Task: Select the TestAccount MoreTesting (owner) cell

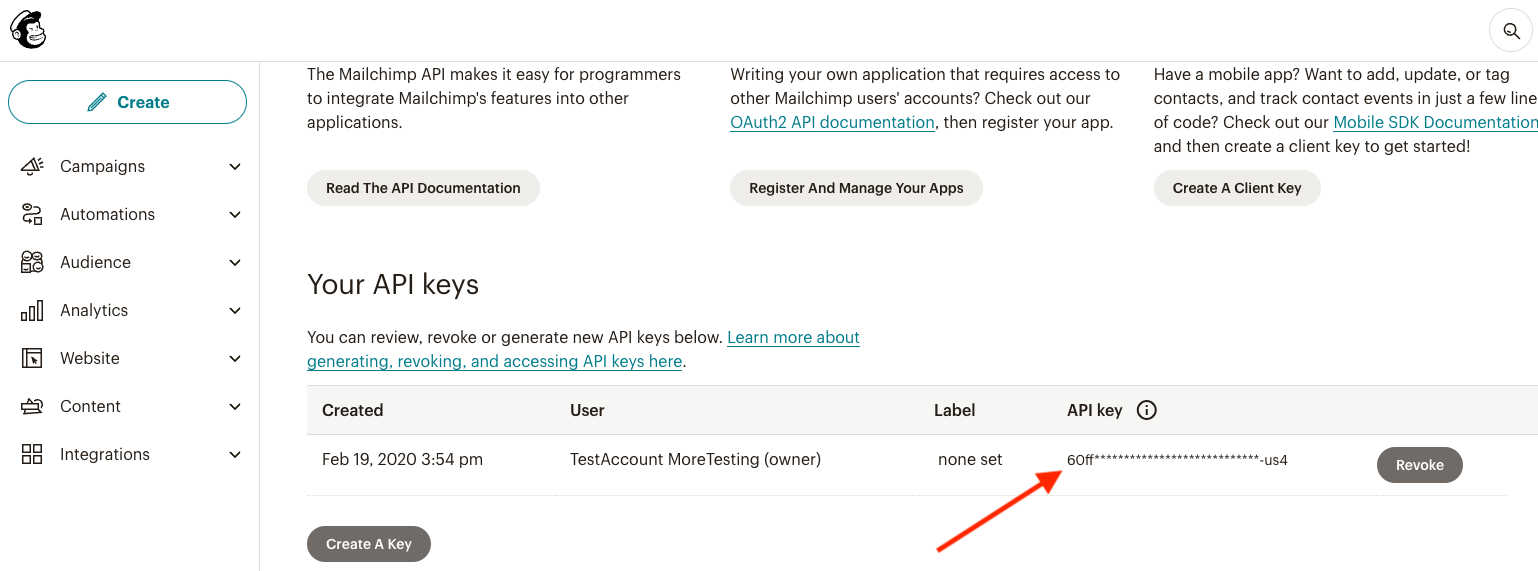Action: 695,460
